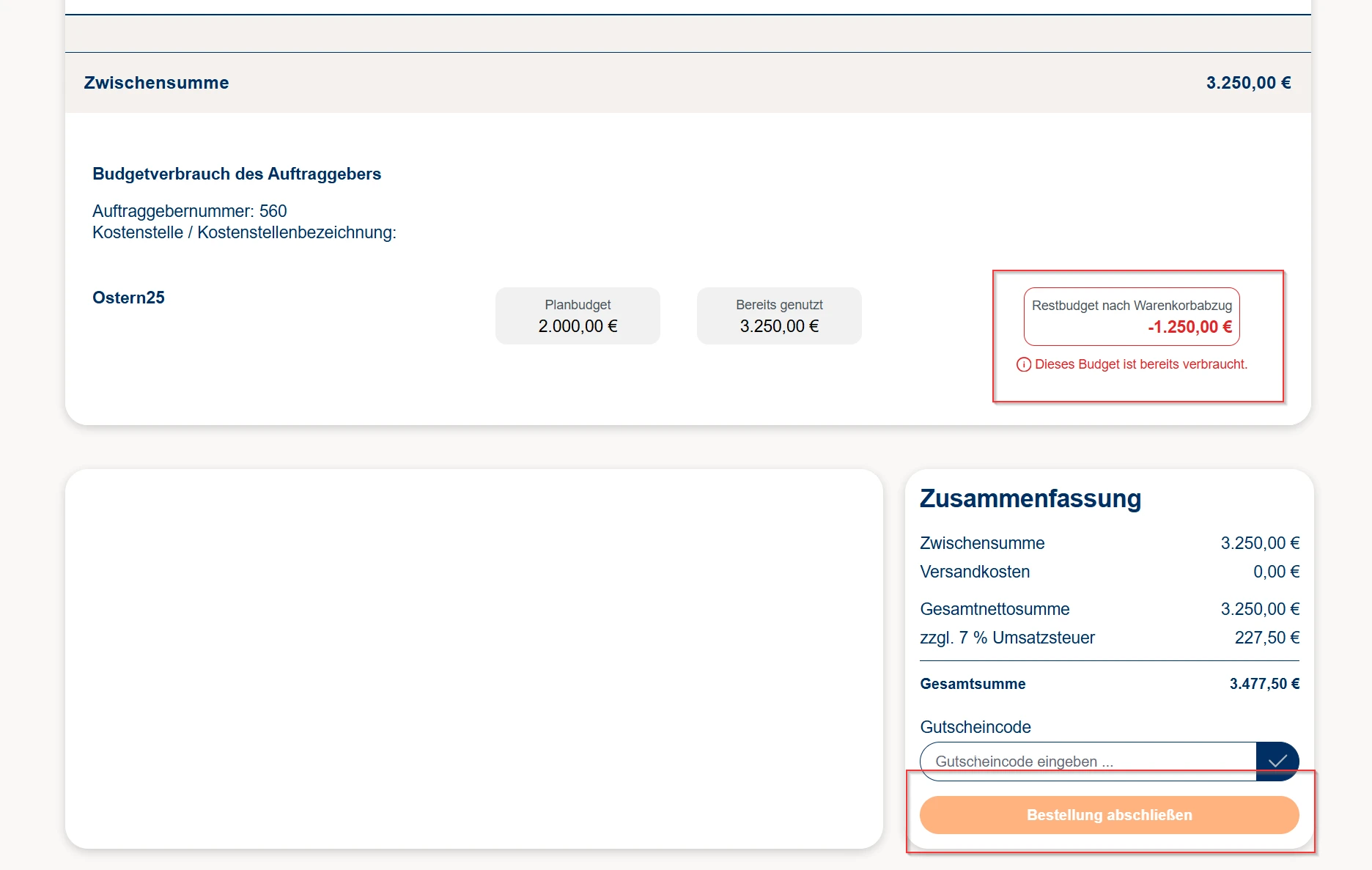Click the Gutscheincode label above input
This screenshot has width=1372, height=870.
975,727
